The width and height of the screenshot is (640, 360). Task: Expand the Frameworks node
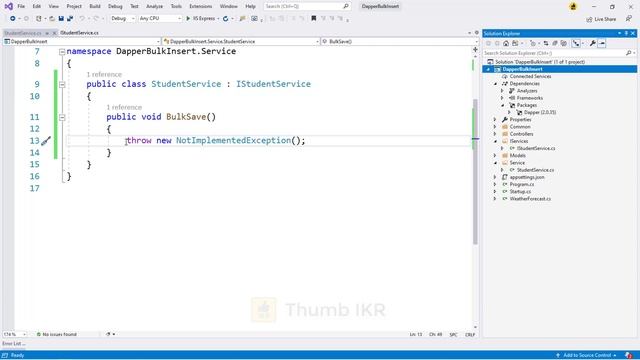click(x=502, y=98)
